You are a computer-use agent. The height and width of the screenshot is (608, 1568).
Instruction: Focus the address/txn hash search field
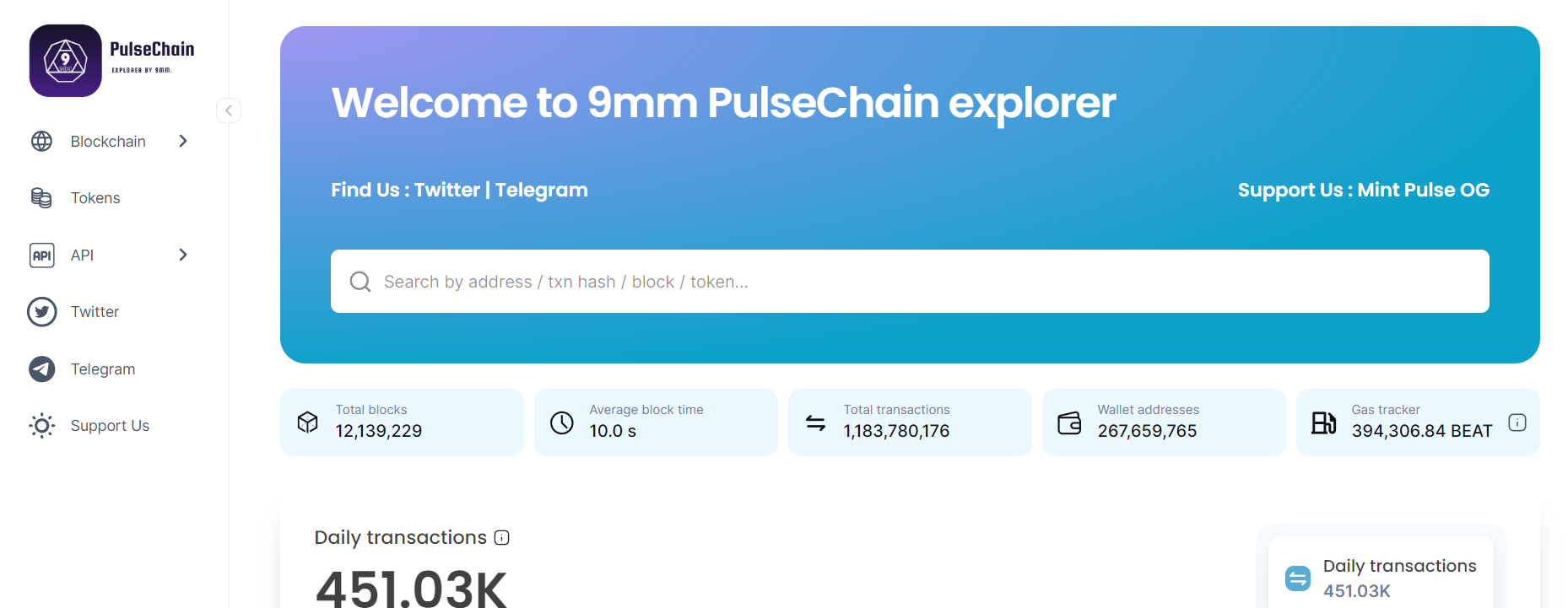[910, 281]
